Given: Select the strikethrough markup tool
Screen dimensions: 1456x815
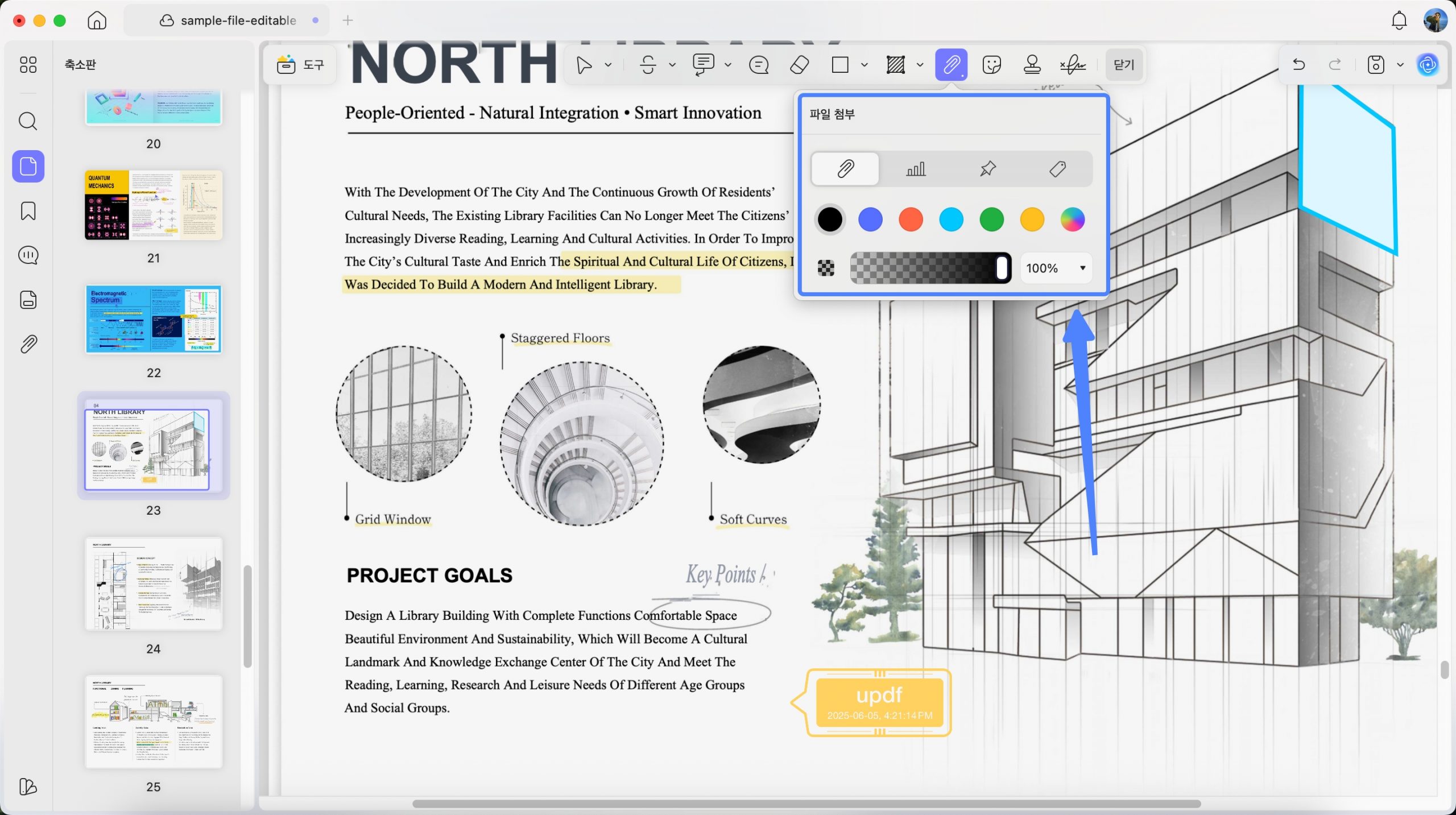Looking at the screenshot, I should point(648,65).
